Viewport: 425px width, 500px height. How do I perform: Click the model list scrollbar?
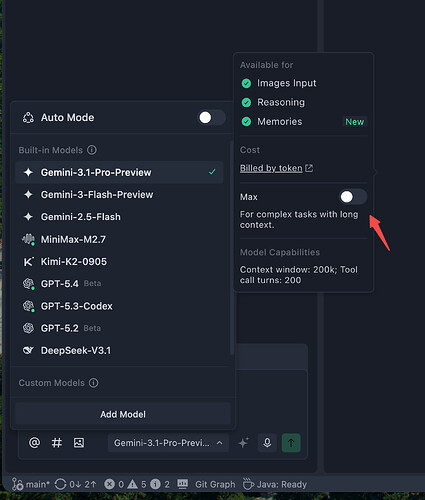point(232,248)
